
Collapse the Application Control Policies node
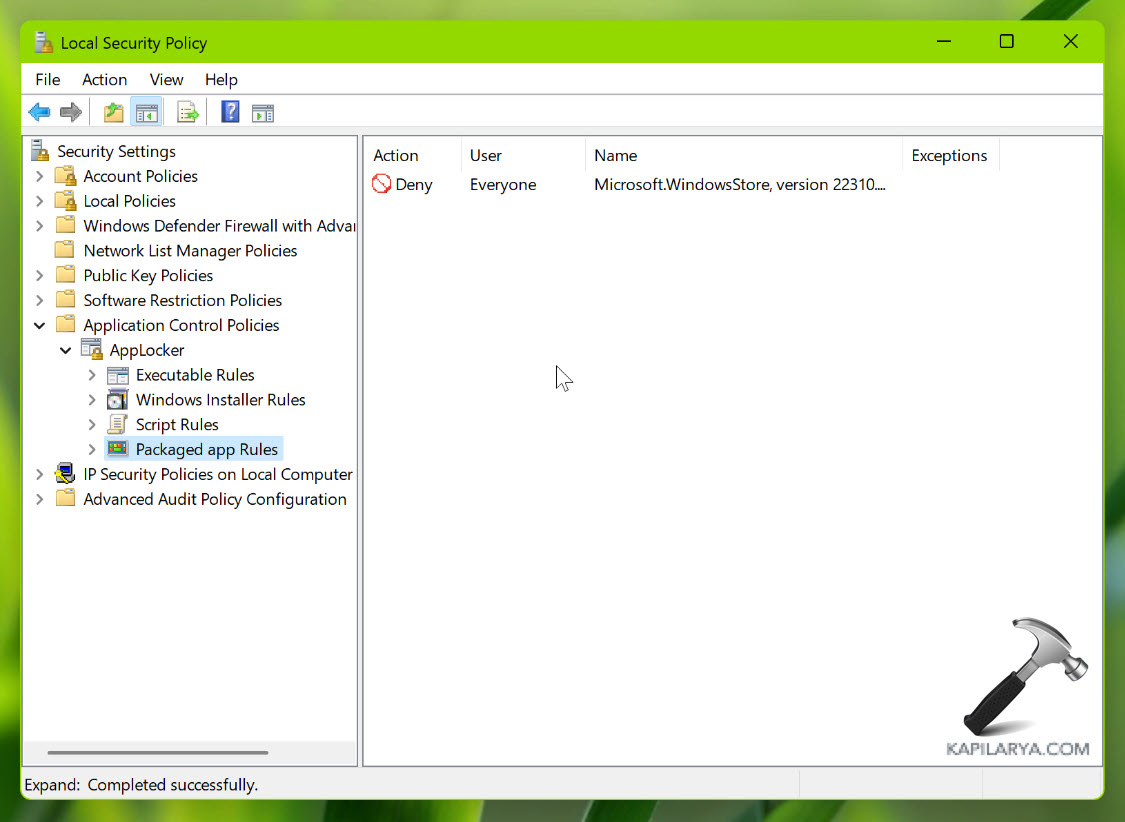point(40,325)
